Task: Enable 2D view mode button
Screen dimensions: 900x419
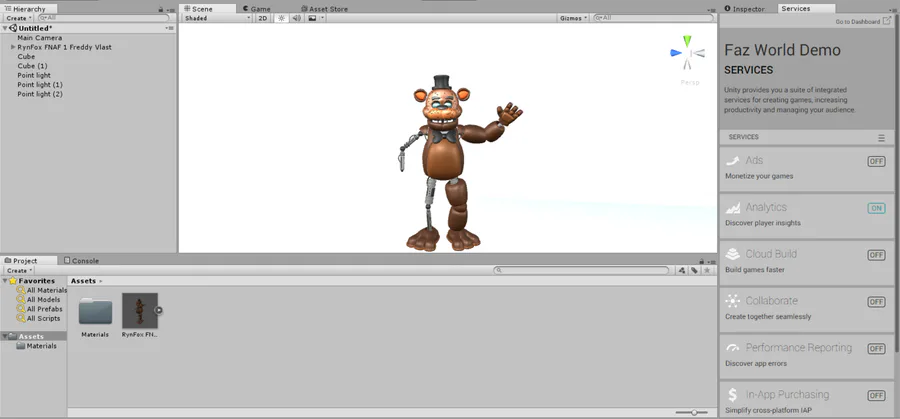Action: point(262,18)
